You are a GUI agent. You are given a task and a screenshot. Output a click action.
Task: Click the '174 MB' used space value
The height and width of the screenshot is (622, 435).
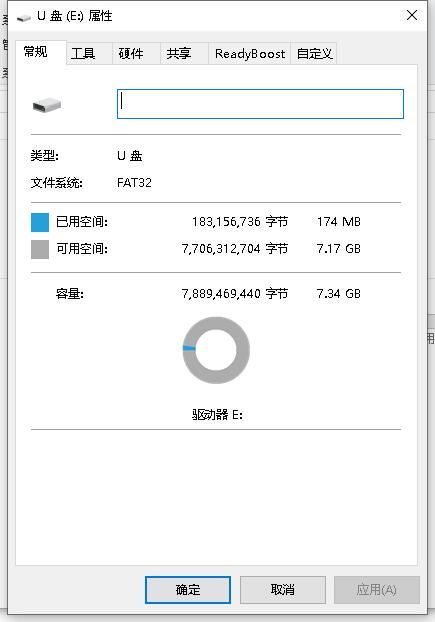(339, 221)
